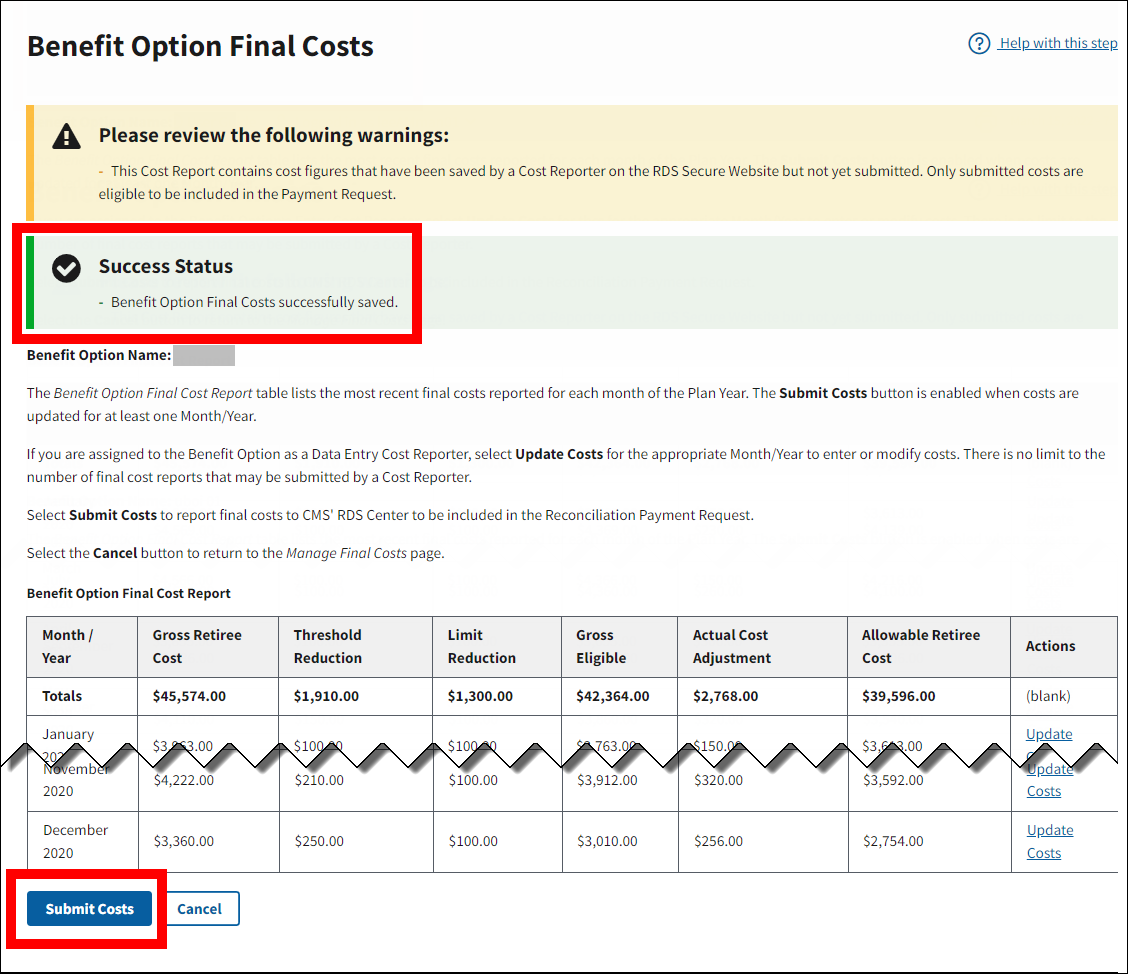Select the Totals gross retiree cost $45,574.00
This screenshot has width=1128, height=974.
pos(188,696)
